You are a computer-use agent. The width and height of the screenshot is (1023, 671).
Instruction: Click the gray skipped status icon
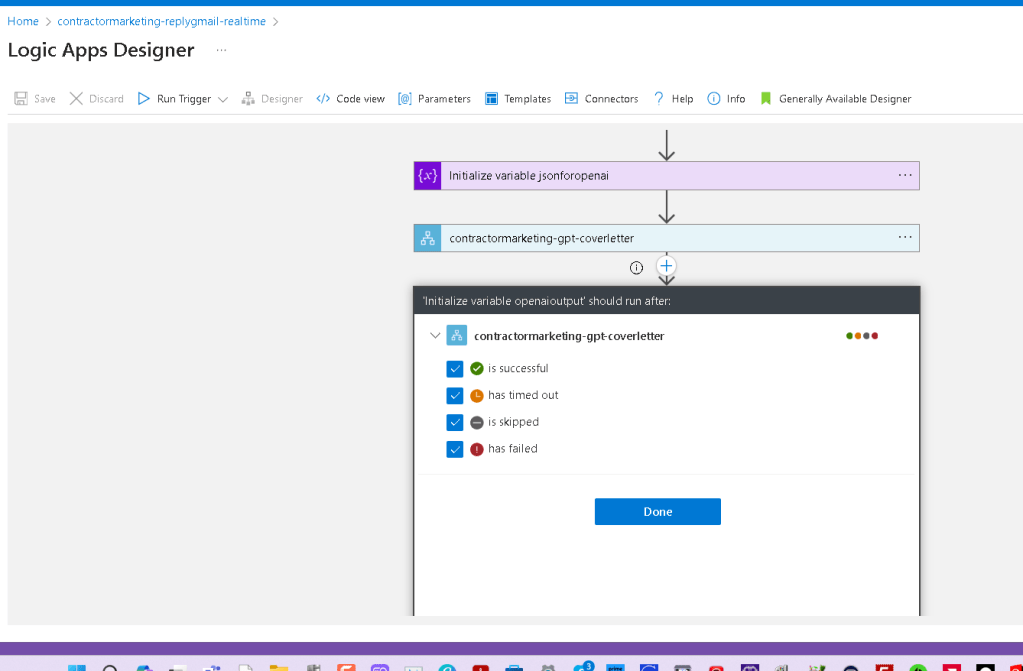[477, 422]
